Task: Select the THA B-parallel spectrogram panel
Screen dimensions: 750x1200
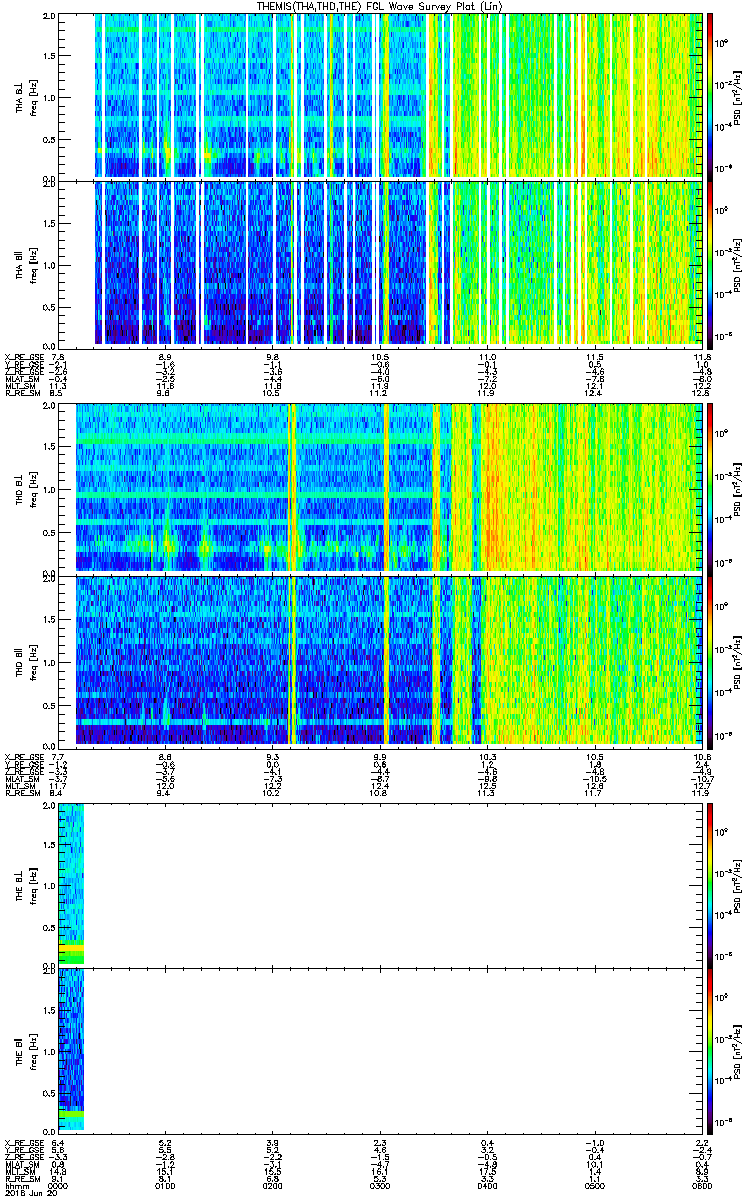Action: coord(381,263)
